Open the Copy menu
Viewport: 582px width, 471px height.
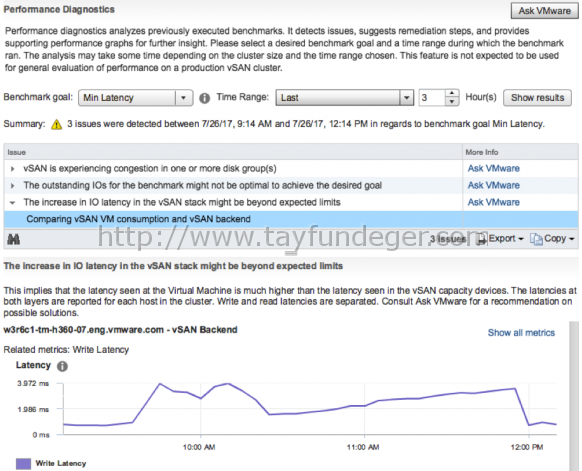552,239
